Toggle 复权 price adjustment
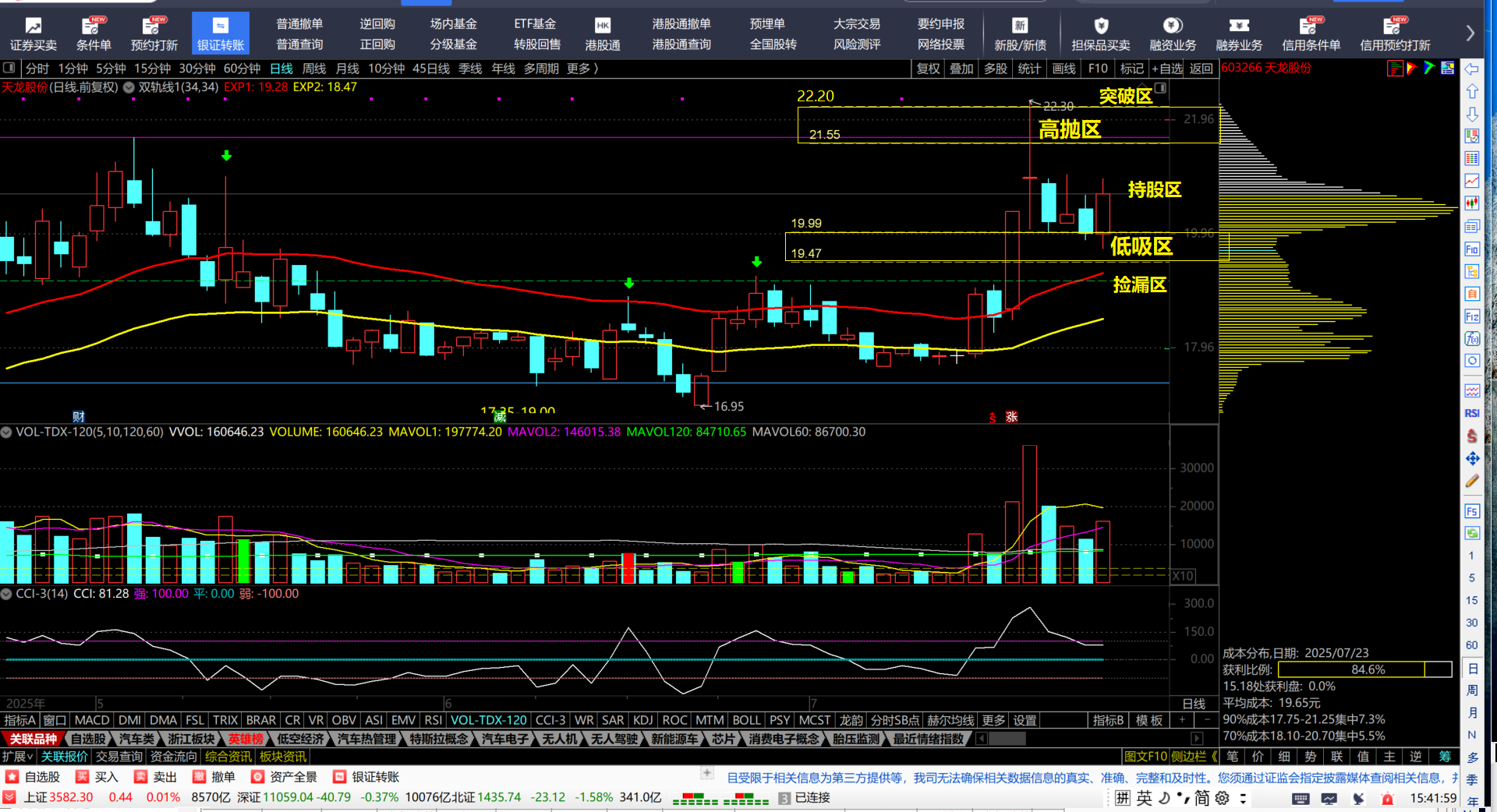 click(928, 69)
